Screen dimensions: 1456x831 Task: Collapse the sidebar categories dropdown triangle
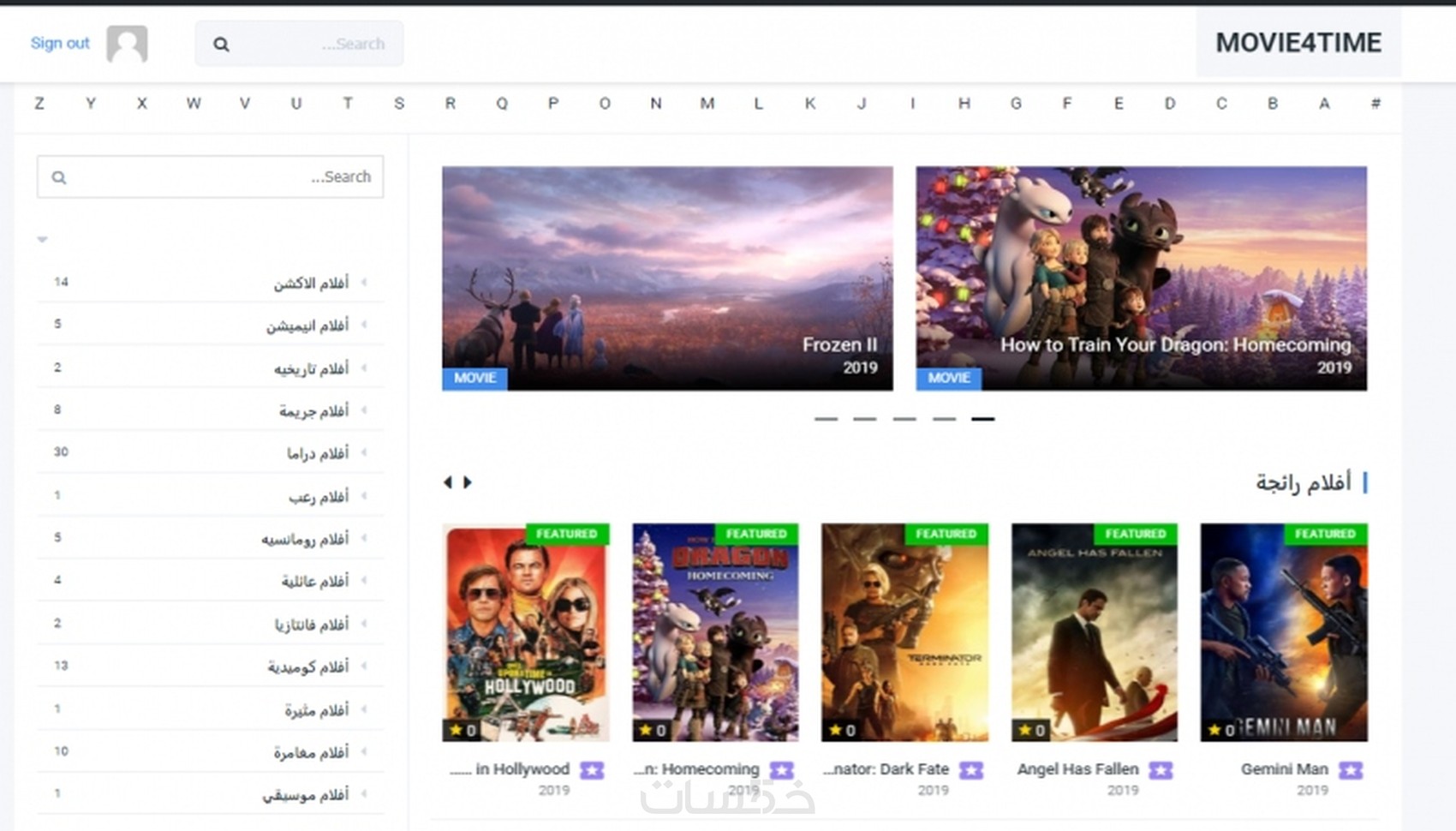click(42, 239)
